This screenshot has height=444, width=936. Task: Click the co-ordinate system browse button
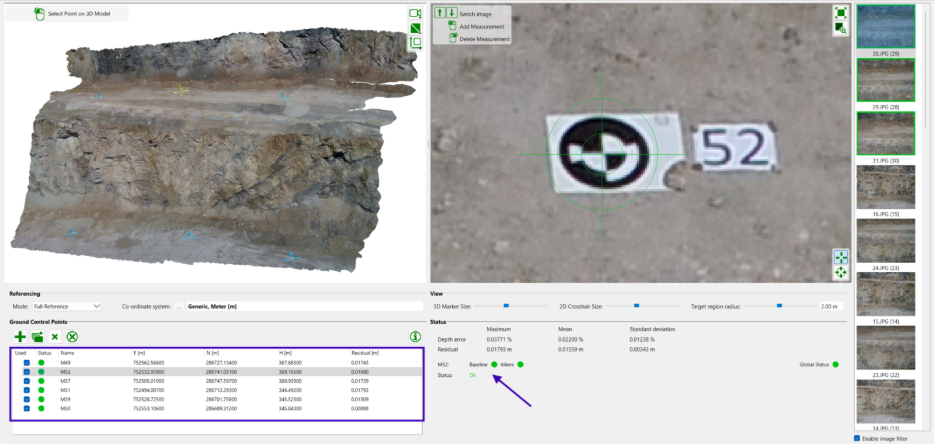pos(180,306)
